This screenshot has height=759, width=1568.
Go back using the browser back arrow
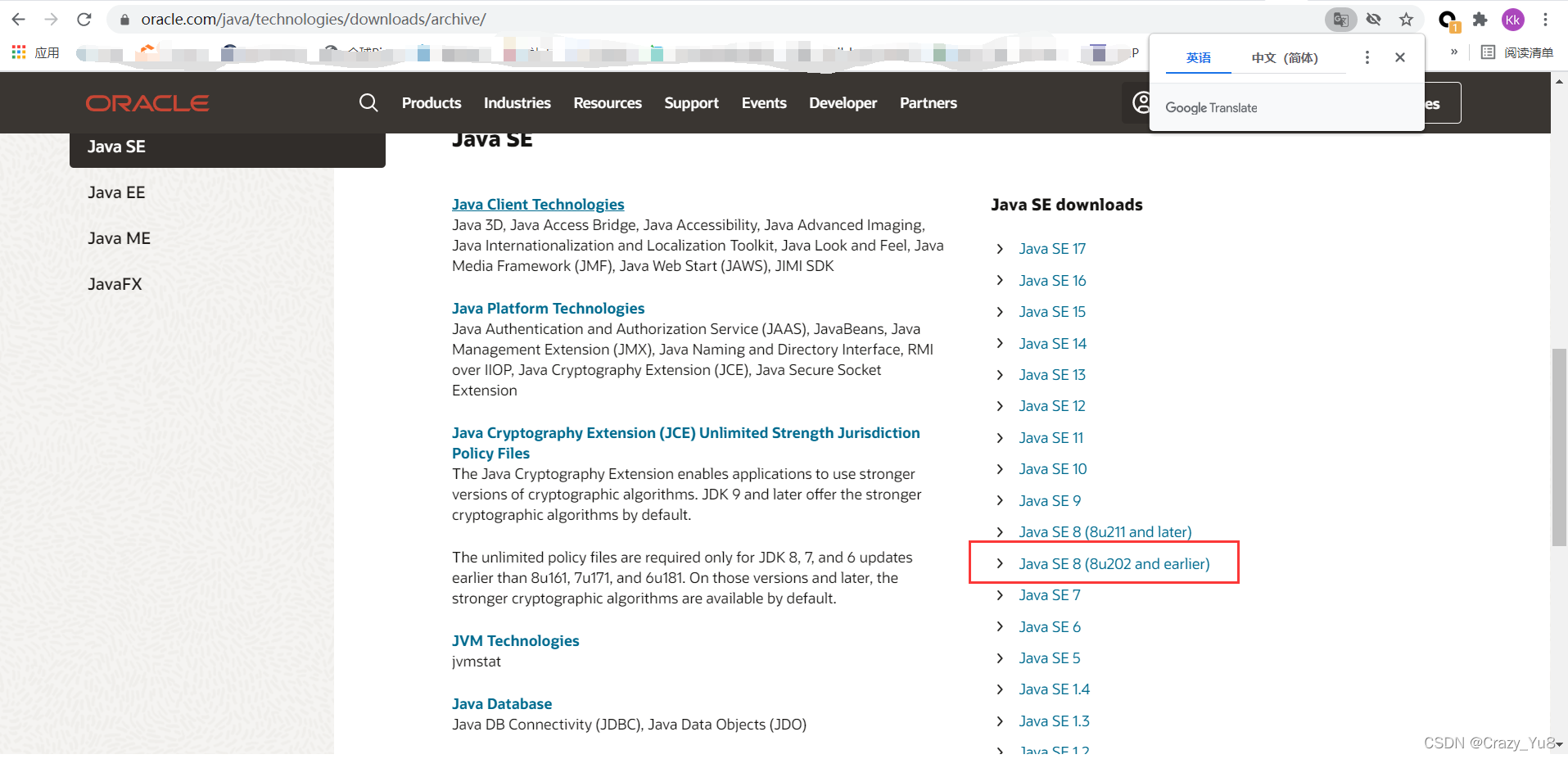coord(18,19)
